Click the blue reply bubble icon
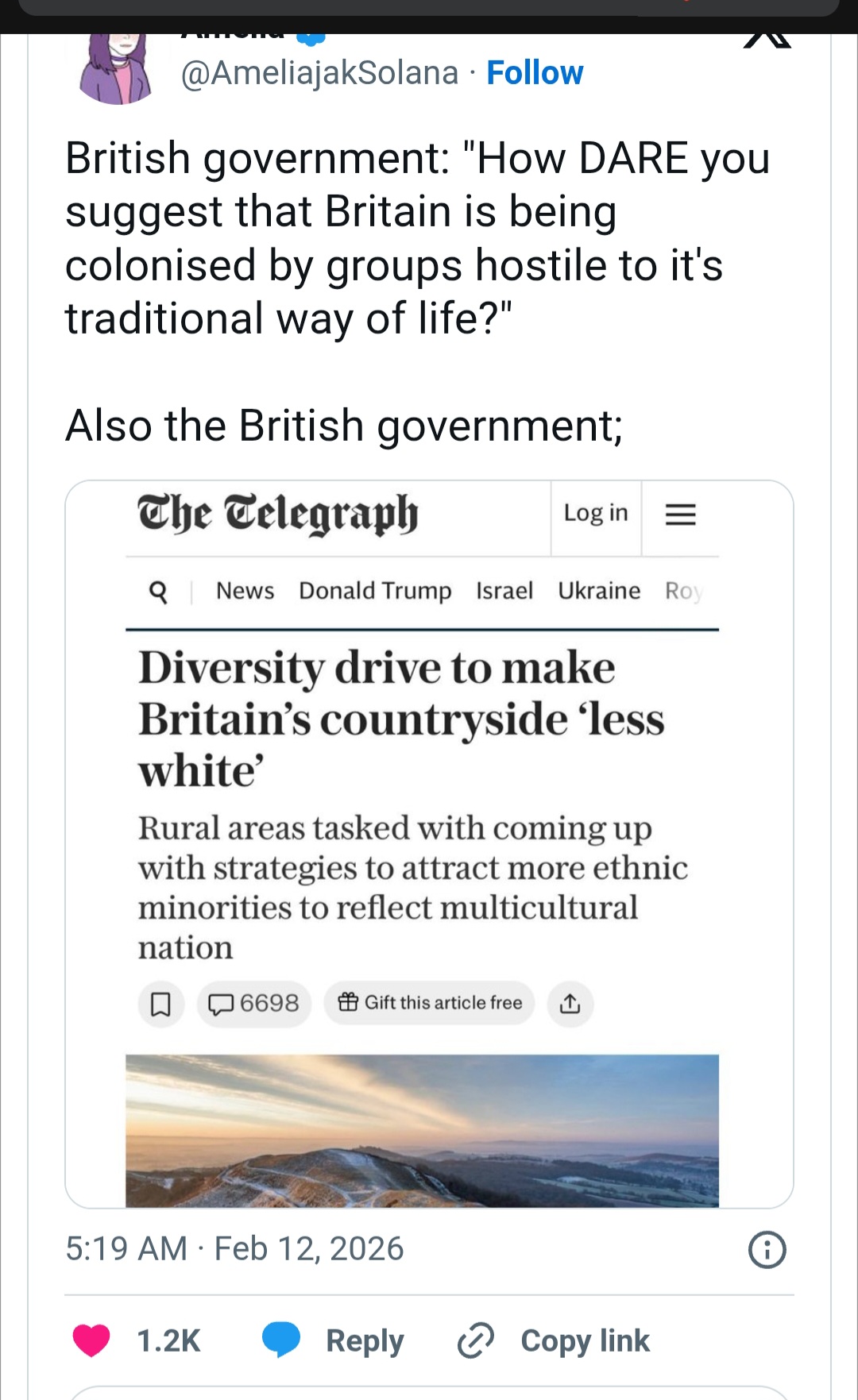 (x=281, y=1340)
